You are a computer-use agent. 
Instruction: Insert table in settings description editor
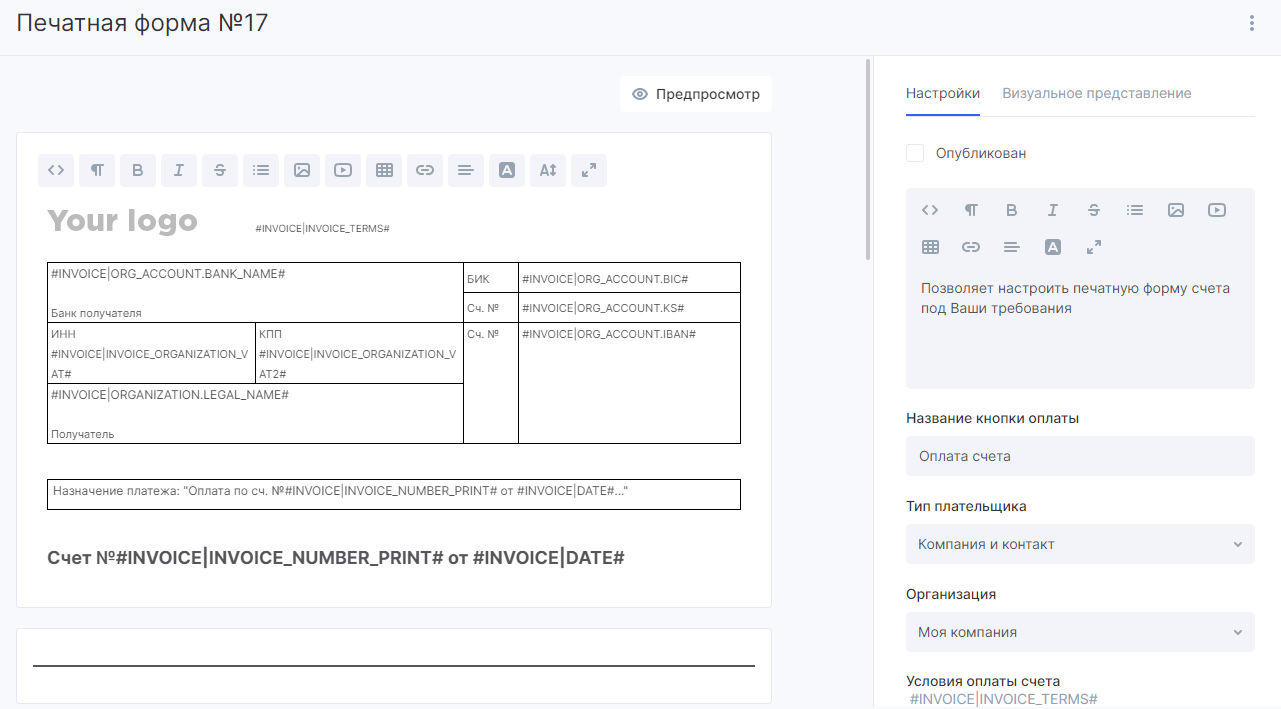930,247
